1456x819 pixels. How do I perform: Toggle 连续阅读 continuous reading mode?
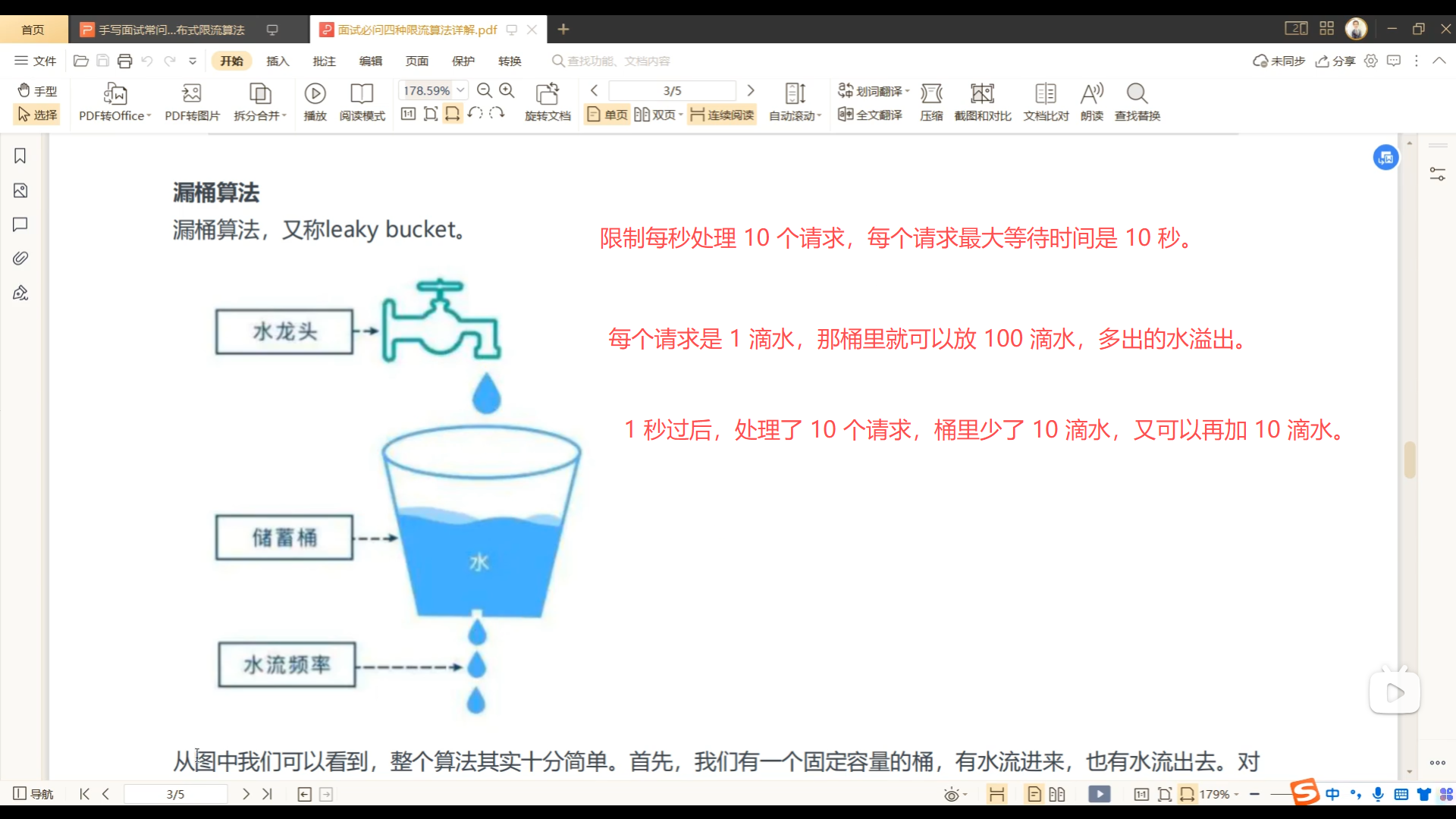tap(722, 115)
